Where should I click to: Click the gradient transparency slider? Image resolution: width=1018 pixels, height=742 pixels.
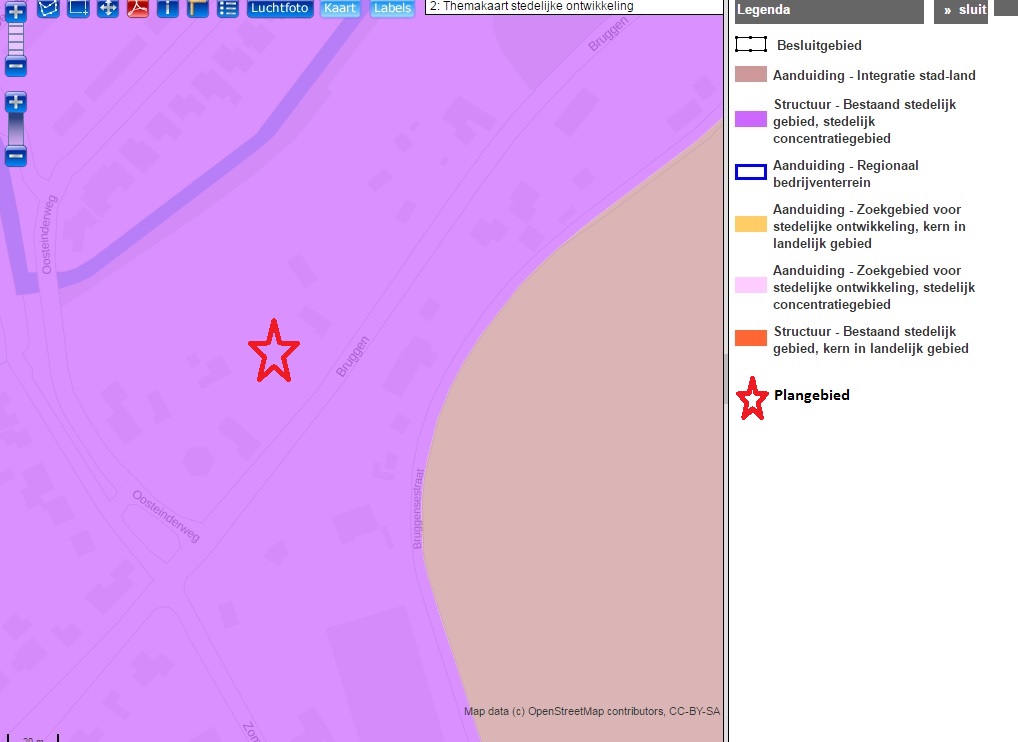pyautogui.click(x=16, y=130)
